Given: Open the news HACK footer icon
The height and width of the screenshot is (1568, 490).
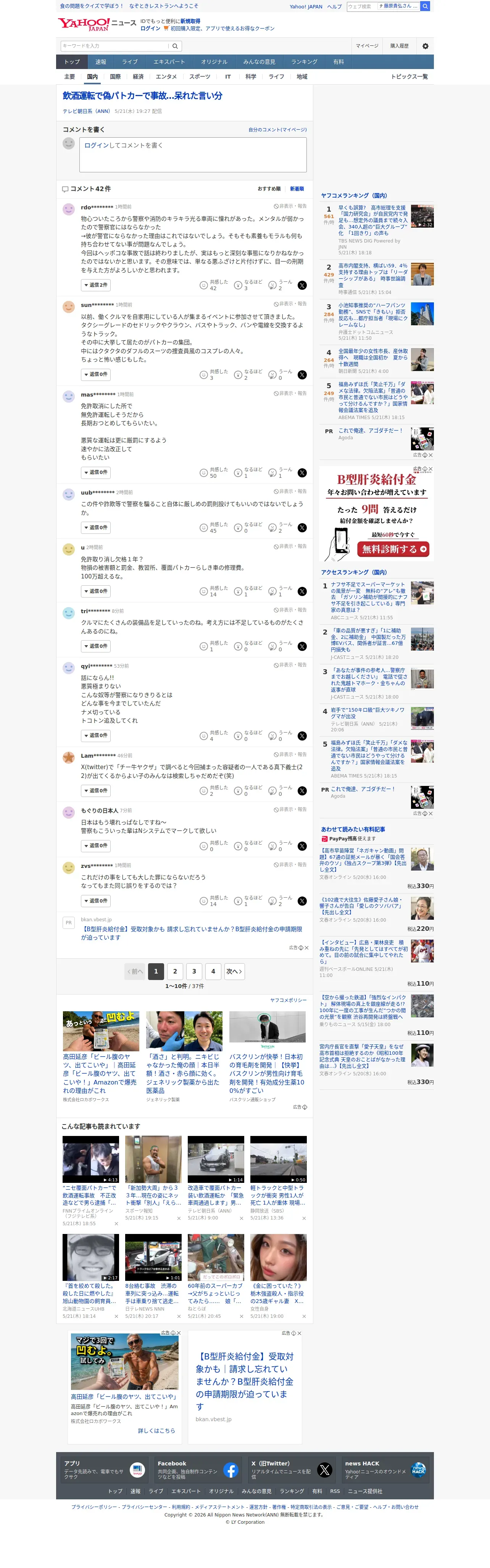Looking at the screenshot, I should [x=419, y=1470].
